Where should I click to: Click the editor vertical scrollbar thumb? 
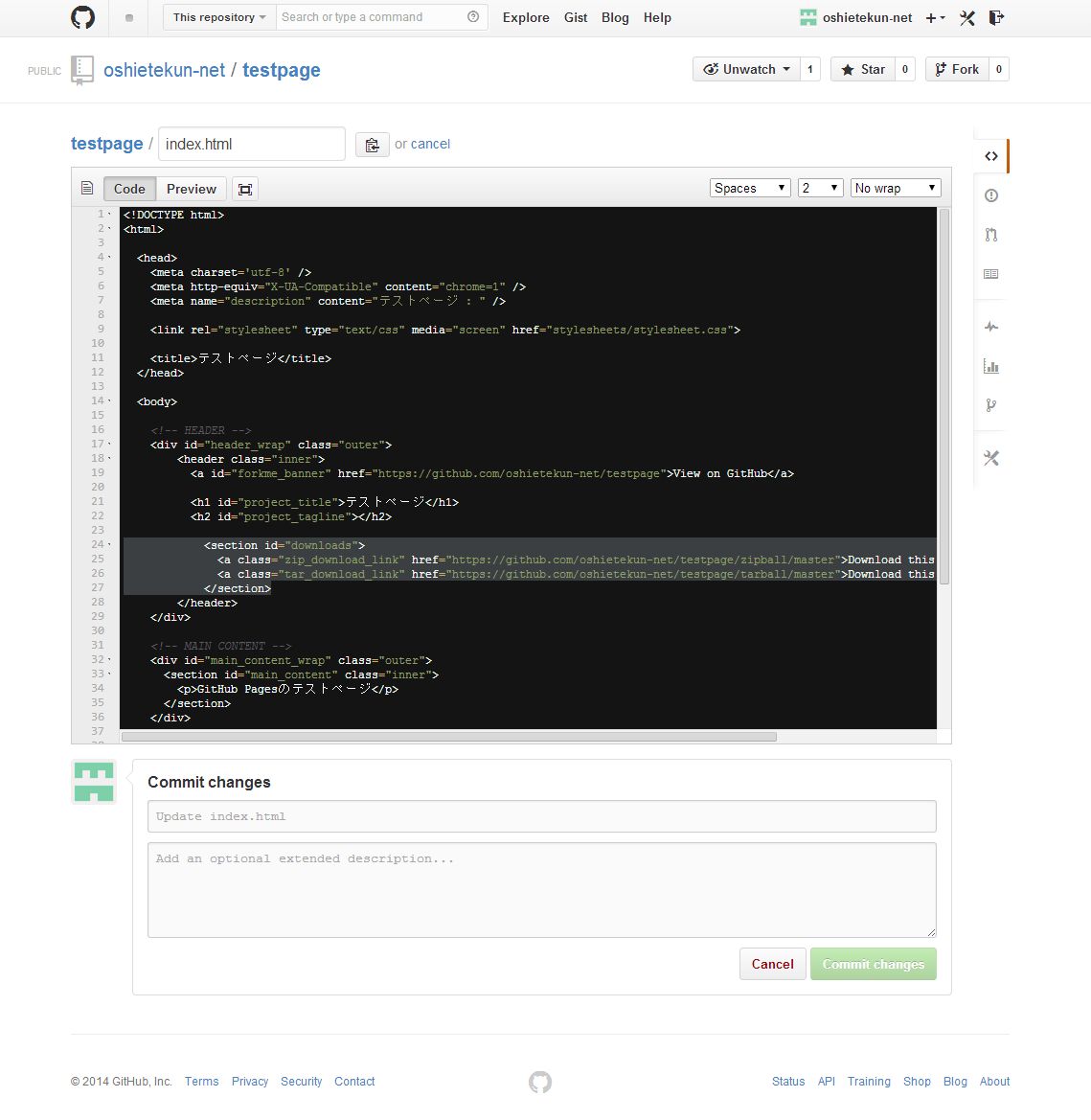[x=943, y=397]
